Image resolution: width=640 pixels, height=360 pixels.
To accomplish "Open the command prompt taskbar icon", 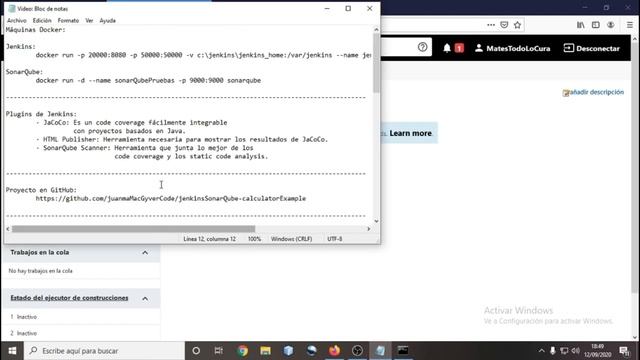I will click(x=403, y=351).
